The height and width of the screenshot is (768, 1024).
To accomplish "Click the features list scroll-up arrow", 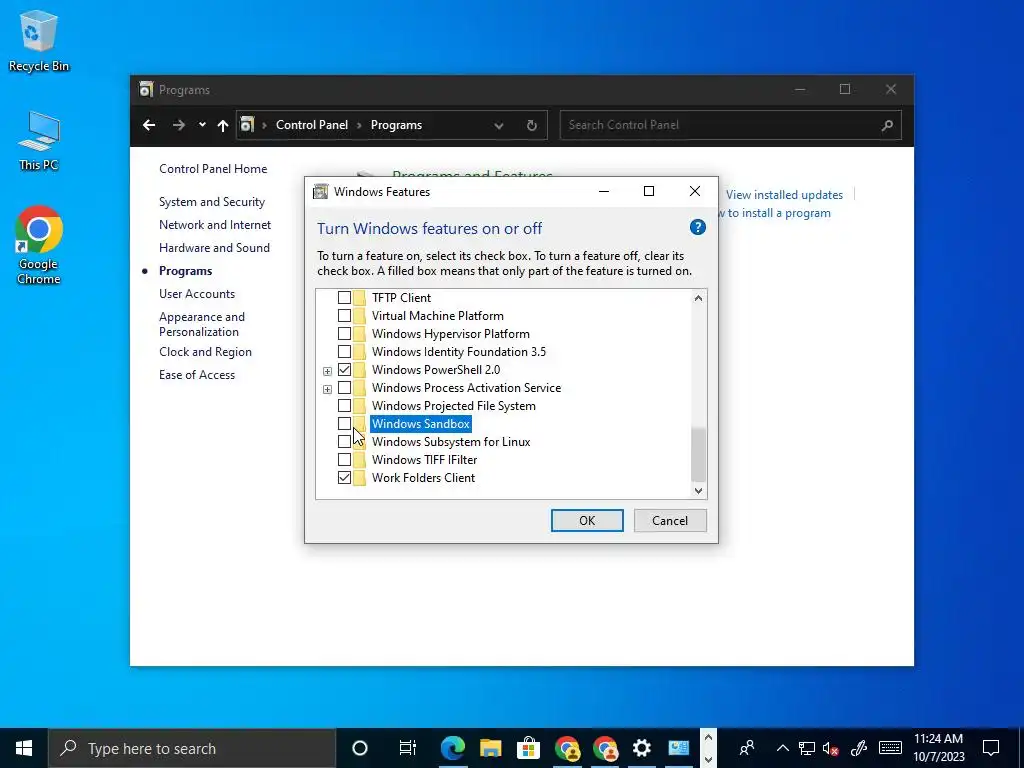I will click(698, 298).
